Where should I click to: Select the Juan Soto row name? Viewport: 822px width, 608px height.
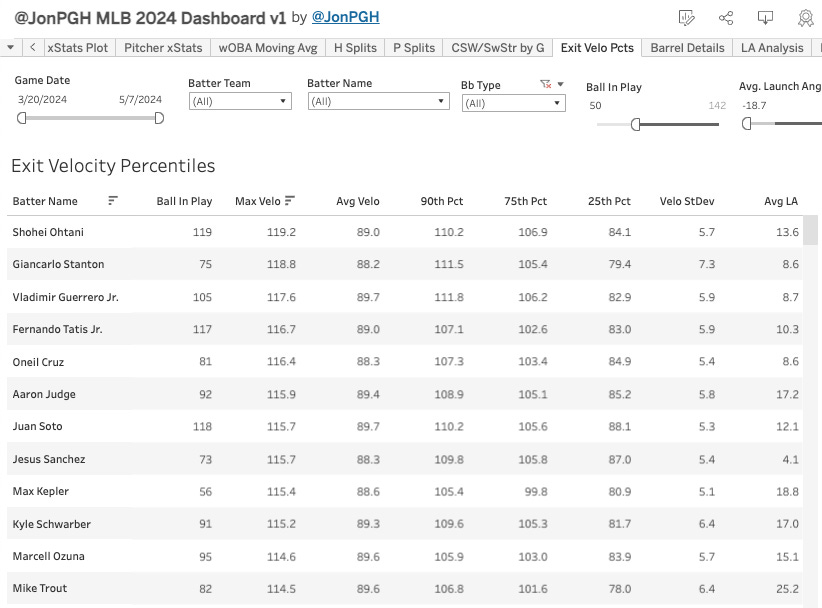click(37, 426)
